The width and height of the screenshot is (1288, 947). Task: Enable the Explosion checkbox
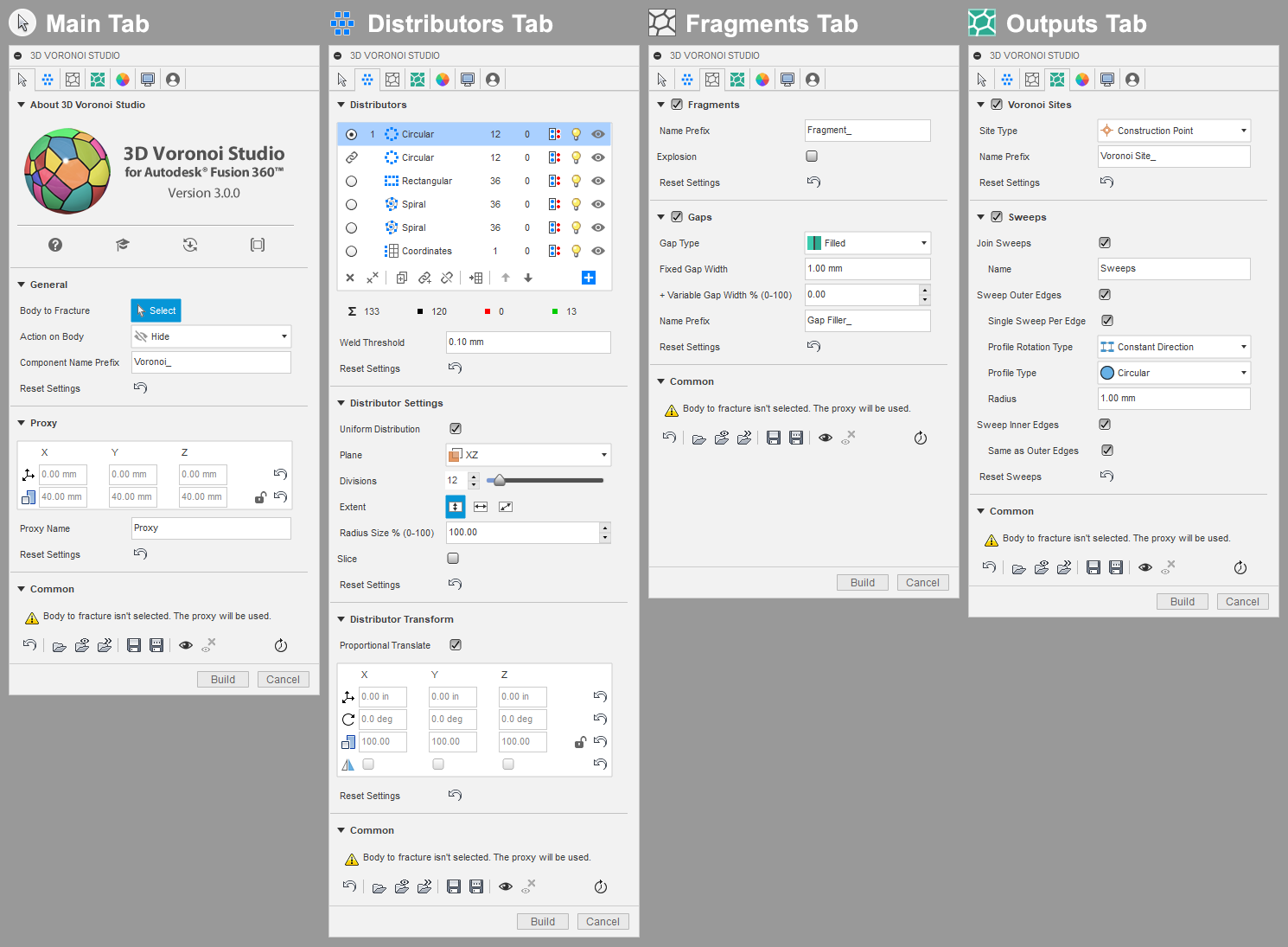click(812, 157)
